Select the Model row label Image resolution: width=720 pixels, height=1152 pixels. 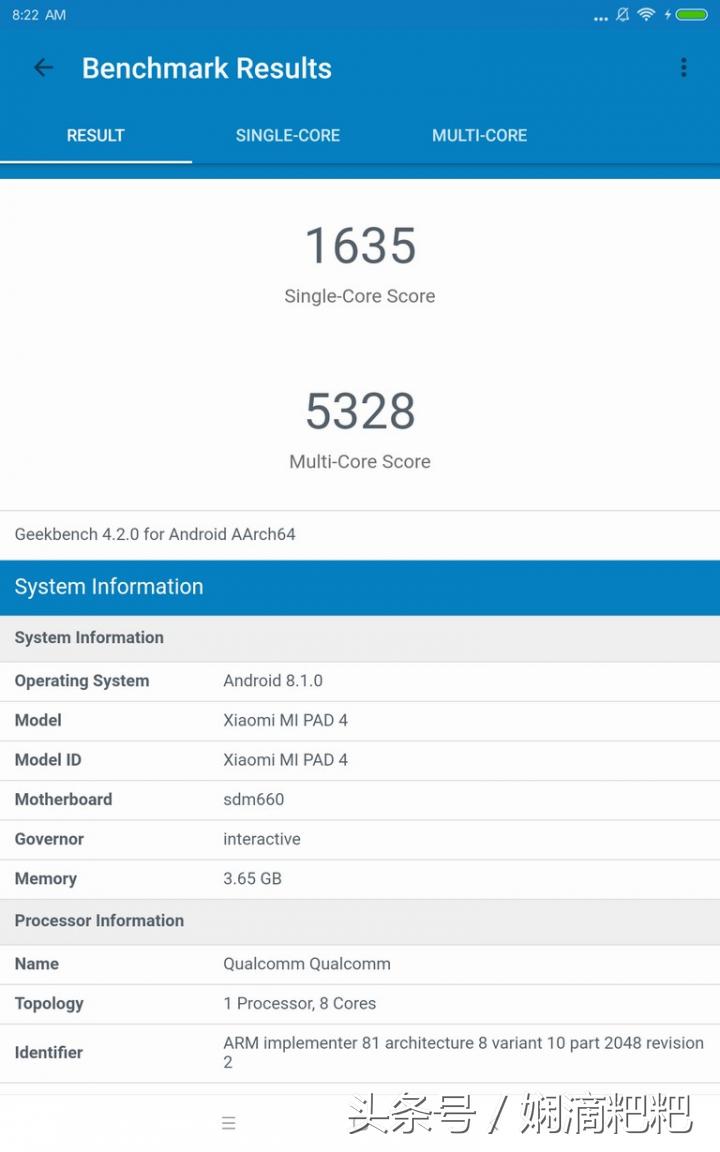pos(38,720)
